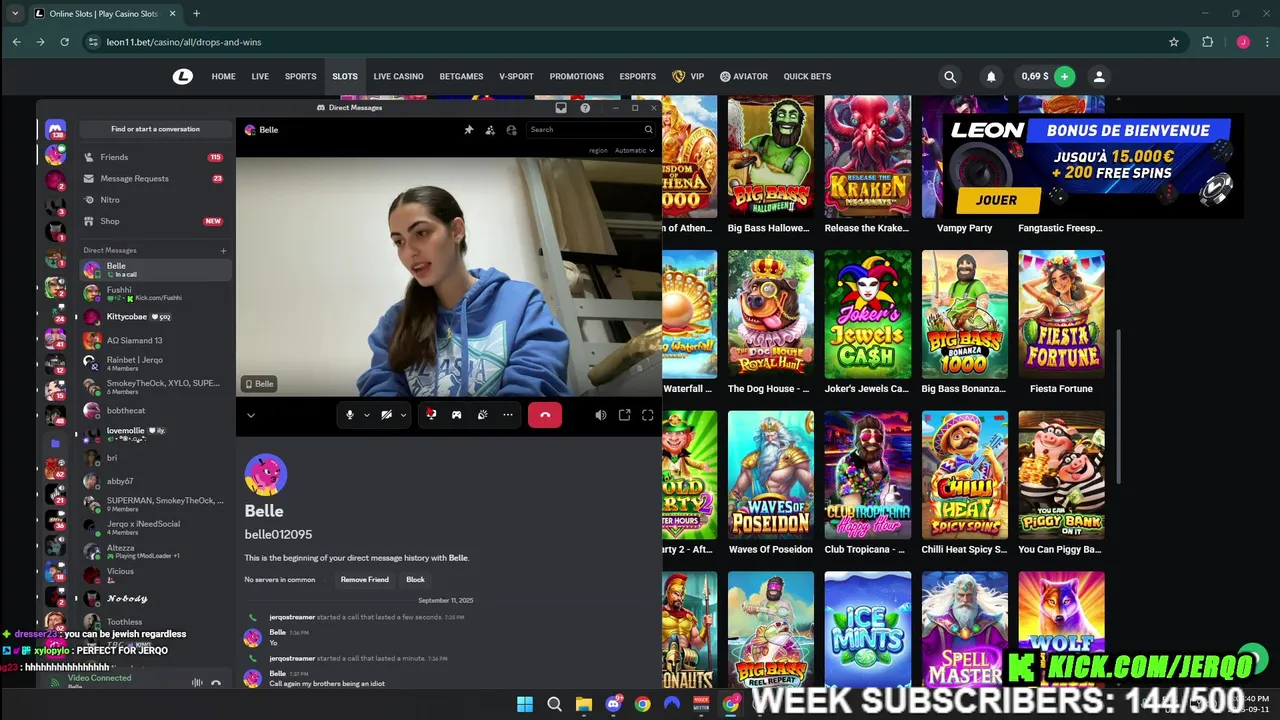Open File Explorer from taskbar
The image size is (1280, 720).
pos(584,704)
